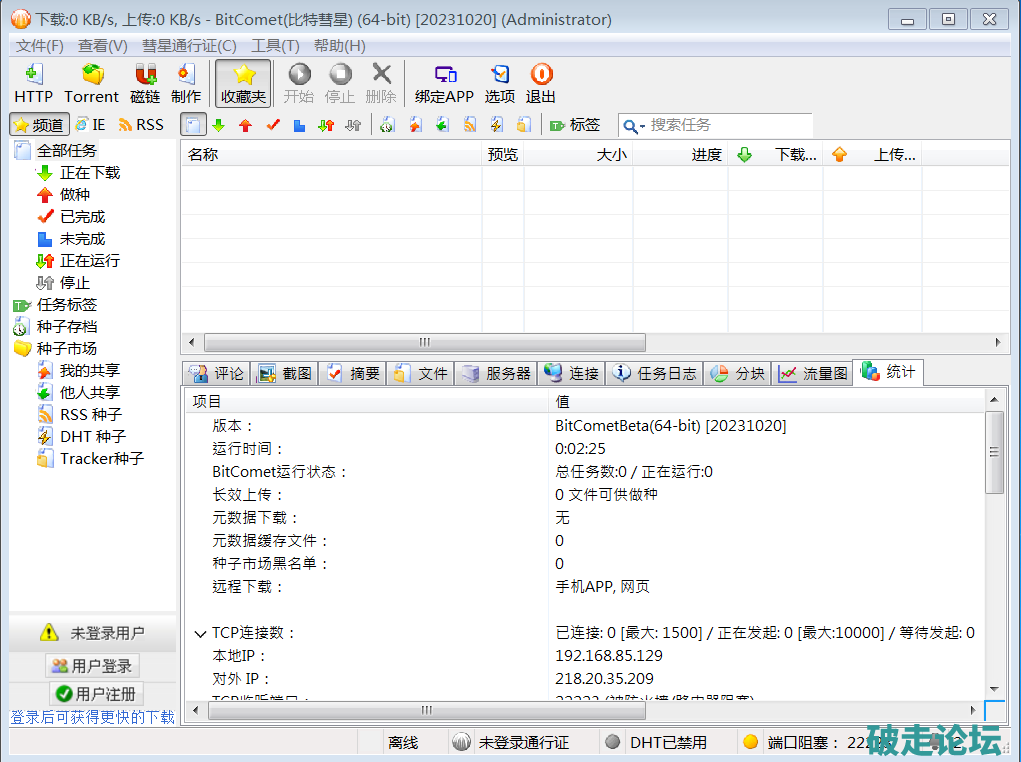Click the task list horizontal scrollbar

click(x=424, y=342)
